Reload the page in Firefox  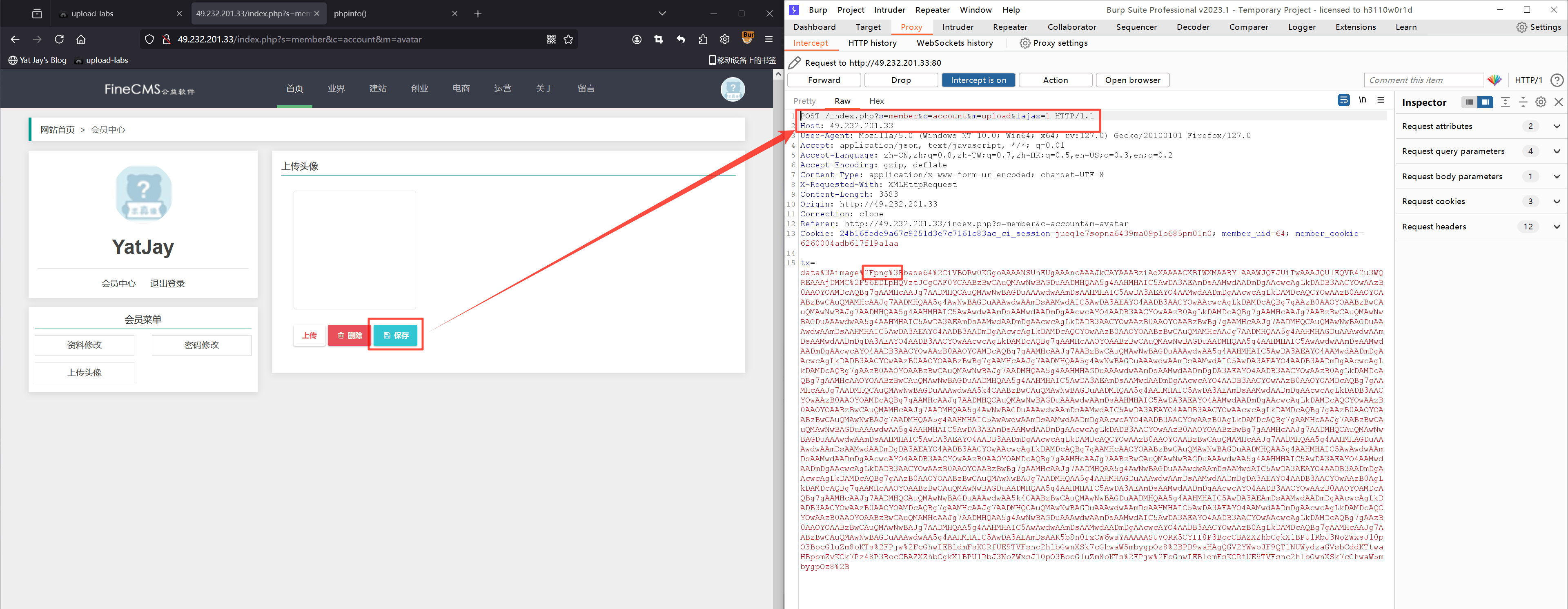click(59, 40)
